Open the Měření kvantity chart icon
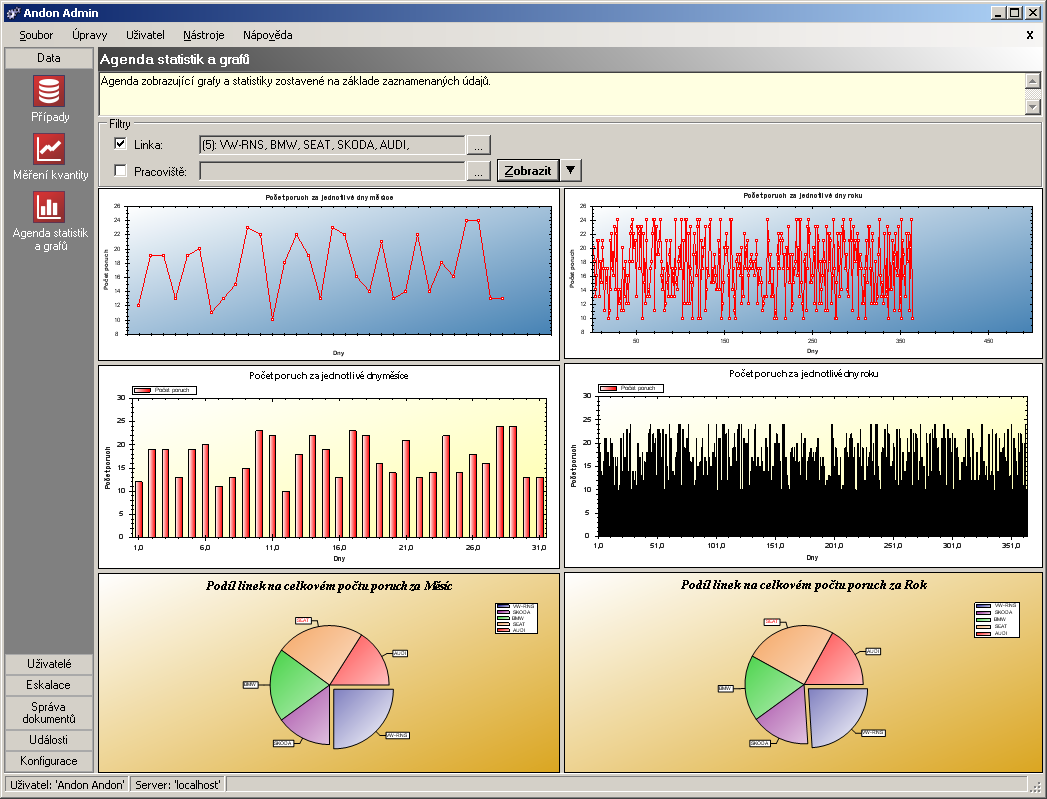Viewport: 1047px width, 799px height. [49, 149]
